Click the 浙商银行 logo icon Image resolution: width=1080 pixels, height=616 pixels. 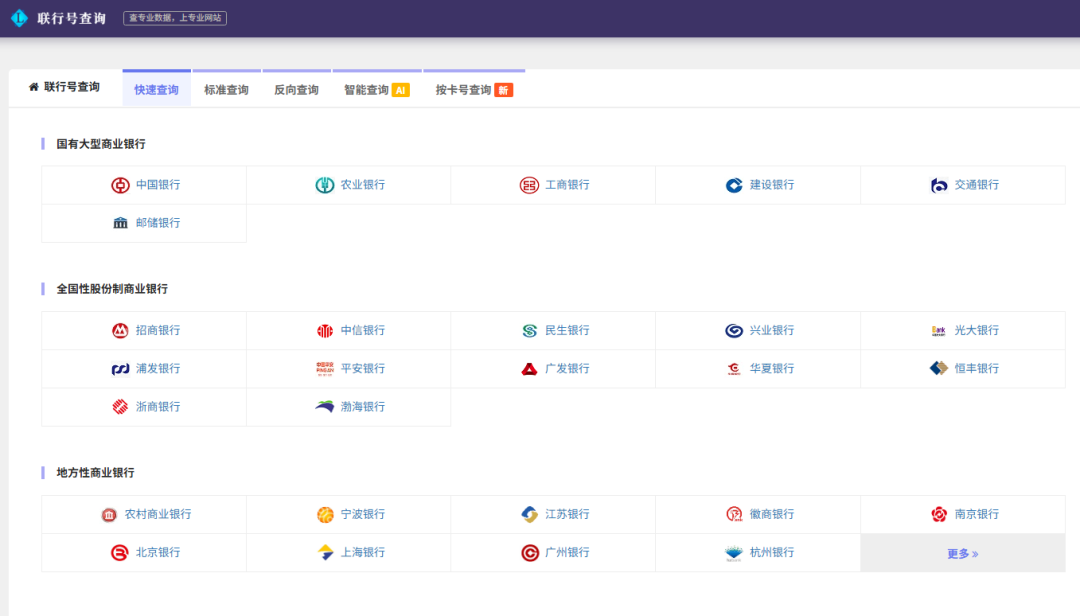tap(121, 407)
